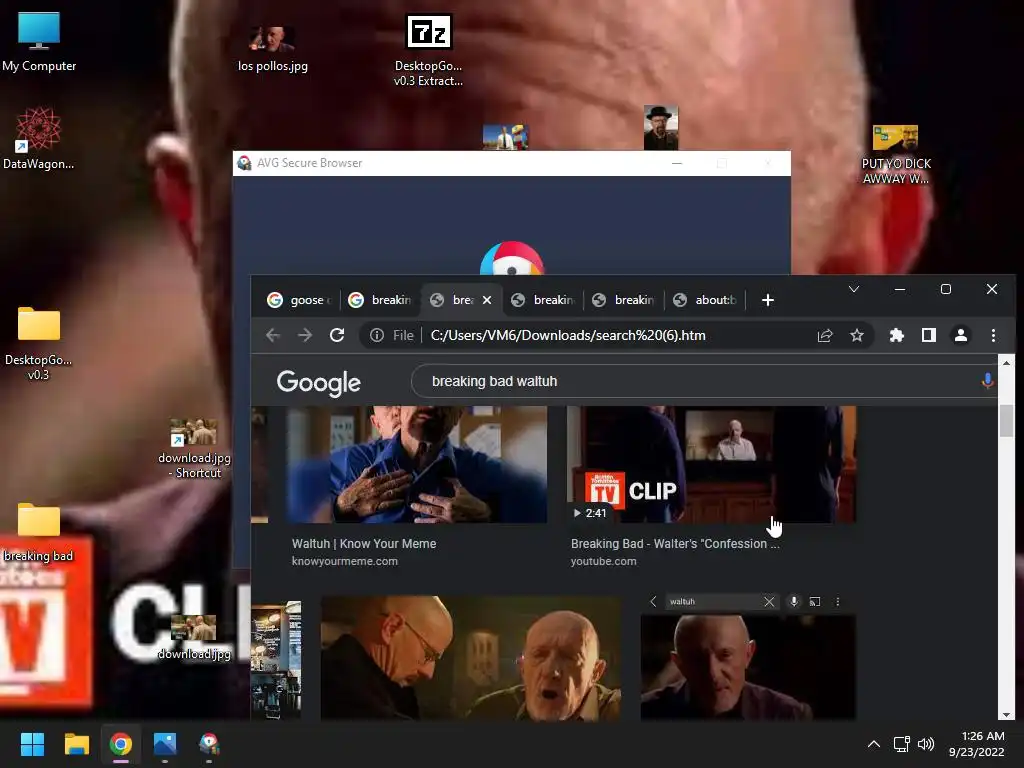Open Chrome extensions puzzle icon
Image resolution: width=1024 pixels, height=768 pixels.
897,336
